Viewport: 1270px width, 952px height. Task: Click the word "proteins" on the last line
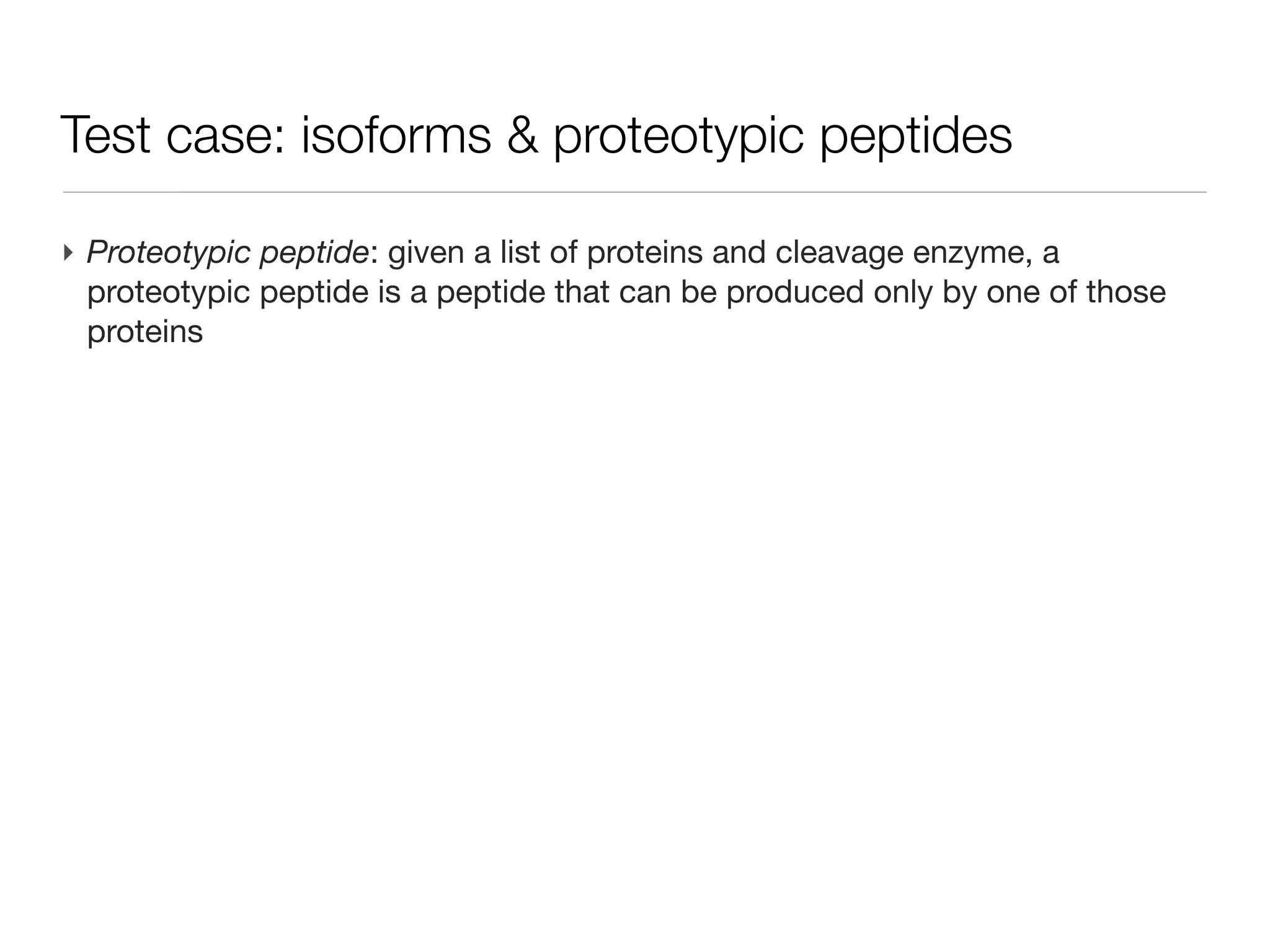click(x=144, y=332)
